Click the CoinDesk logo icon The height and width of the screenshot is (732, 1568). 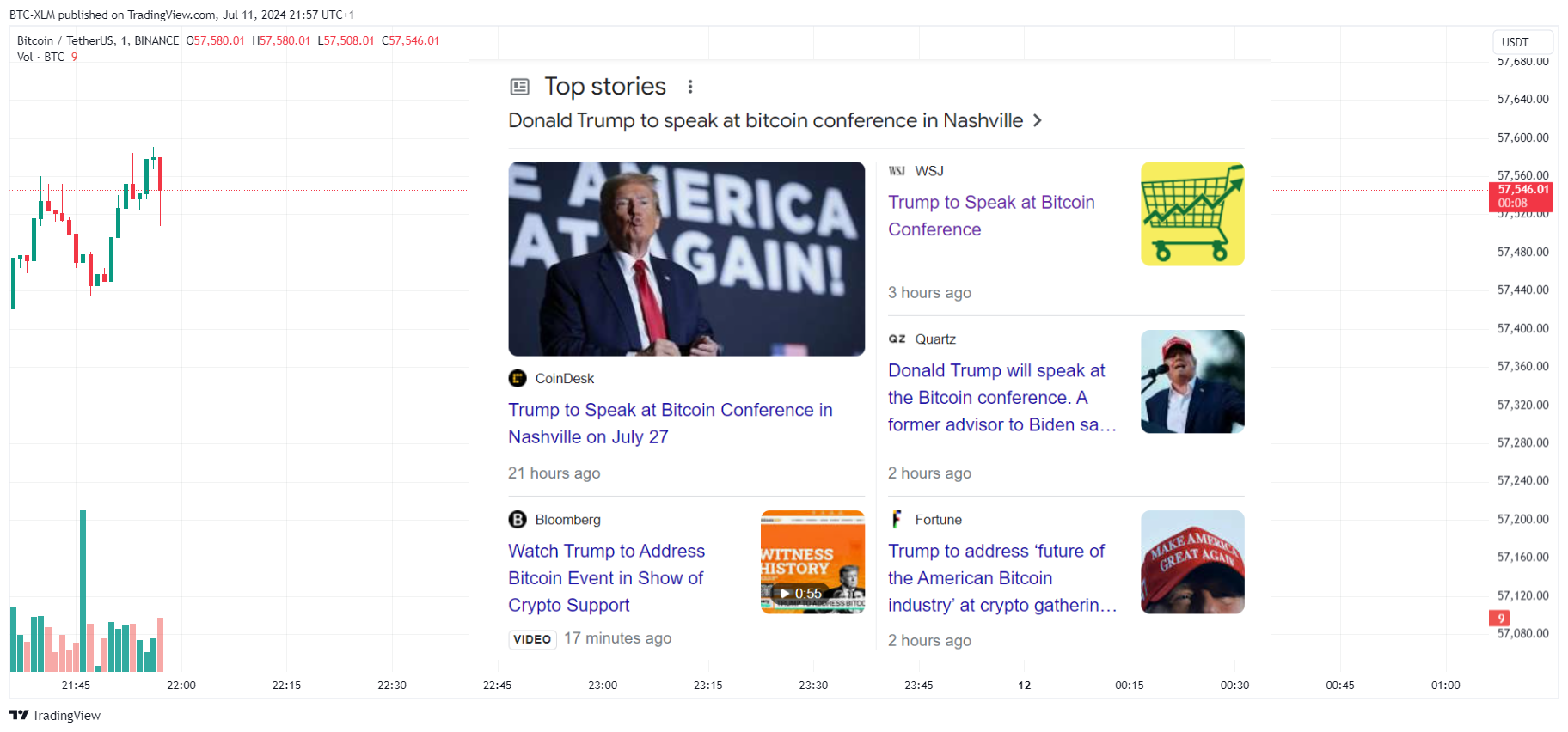tap(518, 378)
